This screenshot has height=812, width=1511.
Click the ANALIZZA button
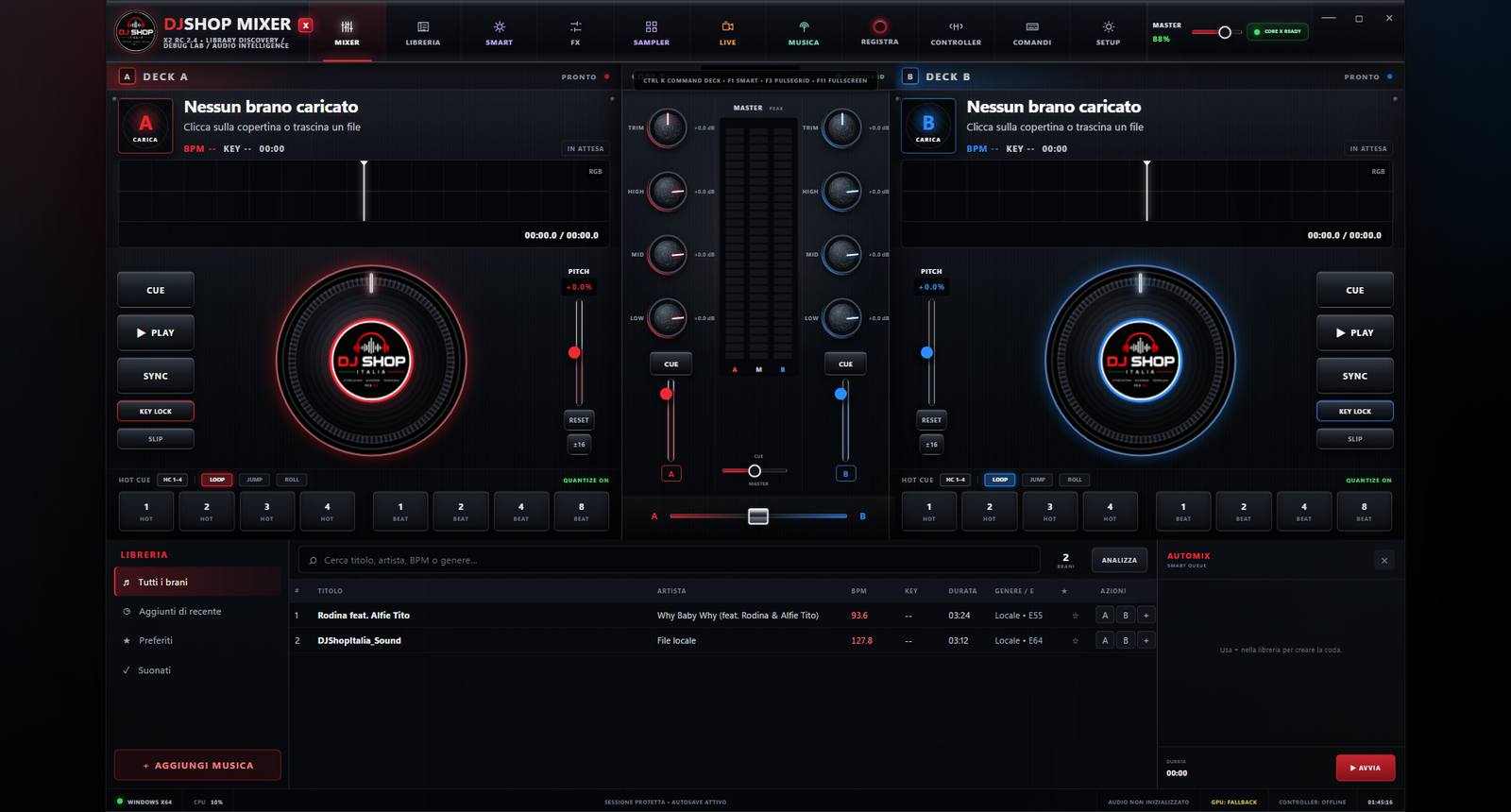(x=1119, y=560)
